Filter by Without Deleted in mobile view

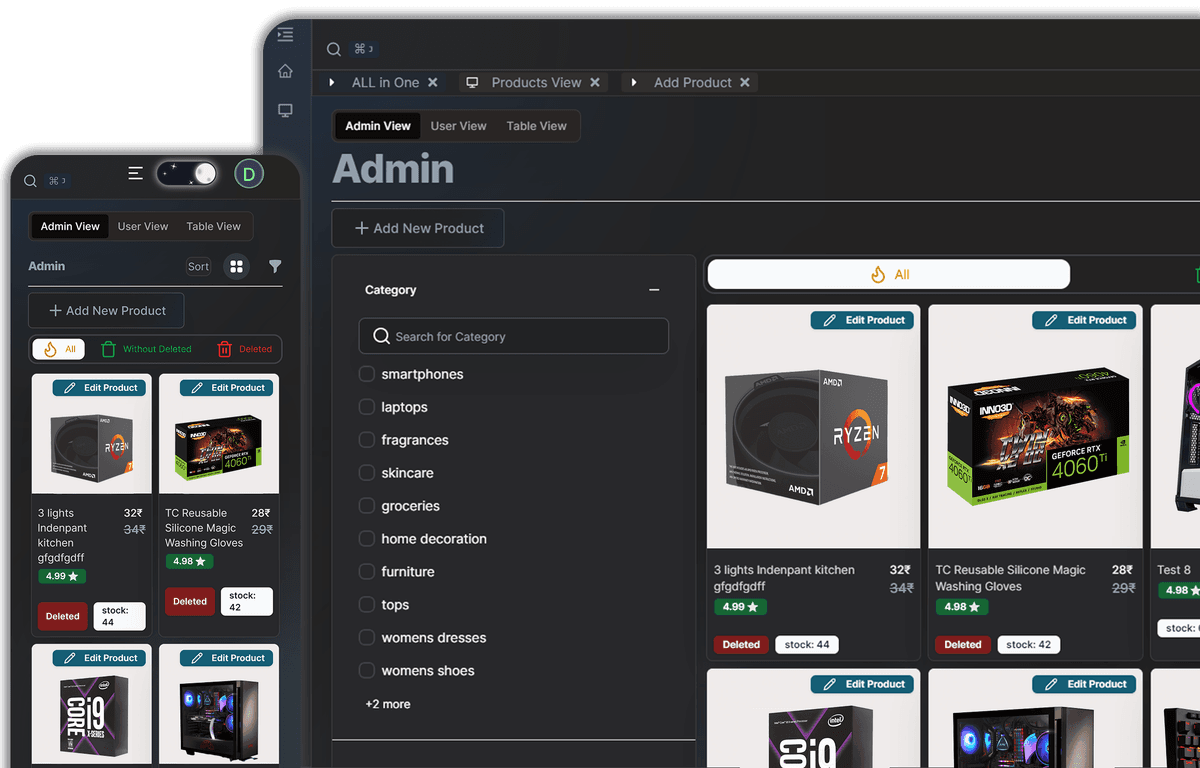coord(146,349)
